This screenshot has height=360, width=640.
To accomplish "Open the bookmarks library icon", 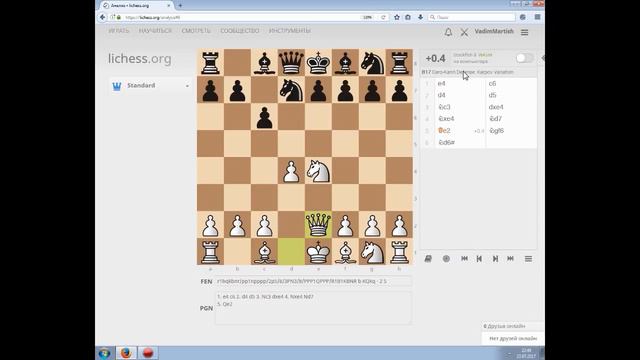I will pos(408,17).
